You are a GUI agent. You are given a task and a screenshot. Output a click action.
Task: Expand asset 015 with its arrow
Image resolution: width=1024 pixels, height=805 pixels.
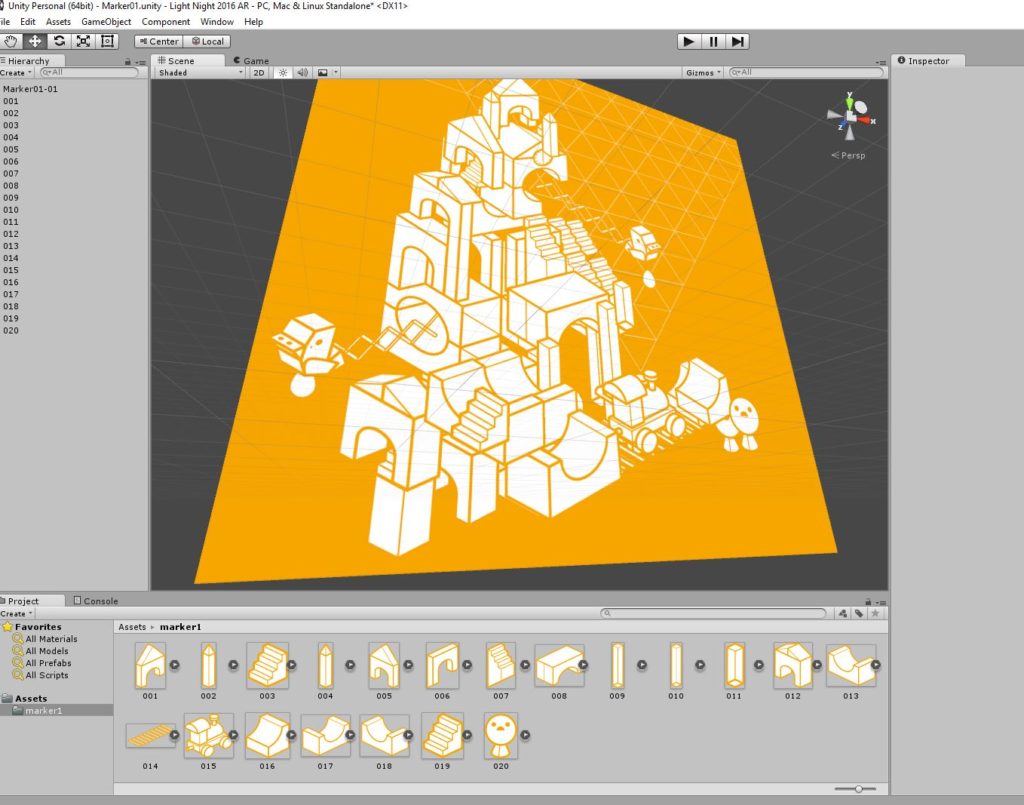233,735
